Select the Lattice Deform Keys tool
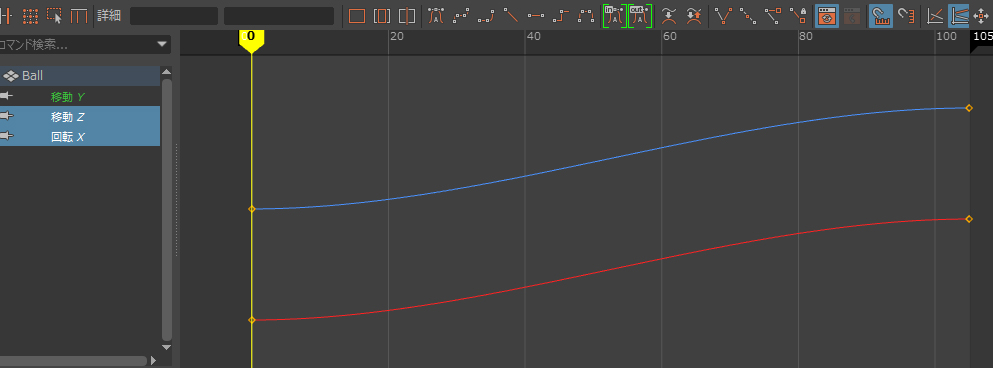The height and width of the screenshot is (368, 993). tap(30, 16)
